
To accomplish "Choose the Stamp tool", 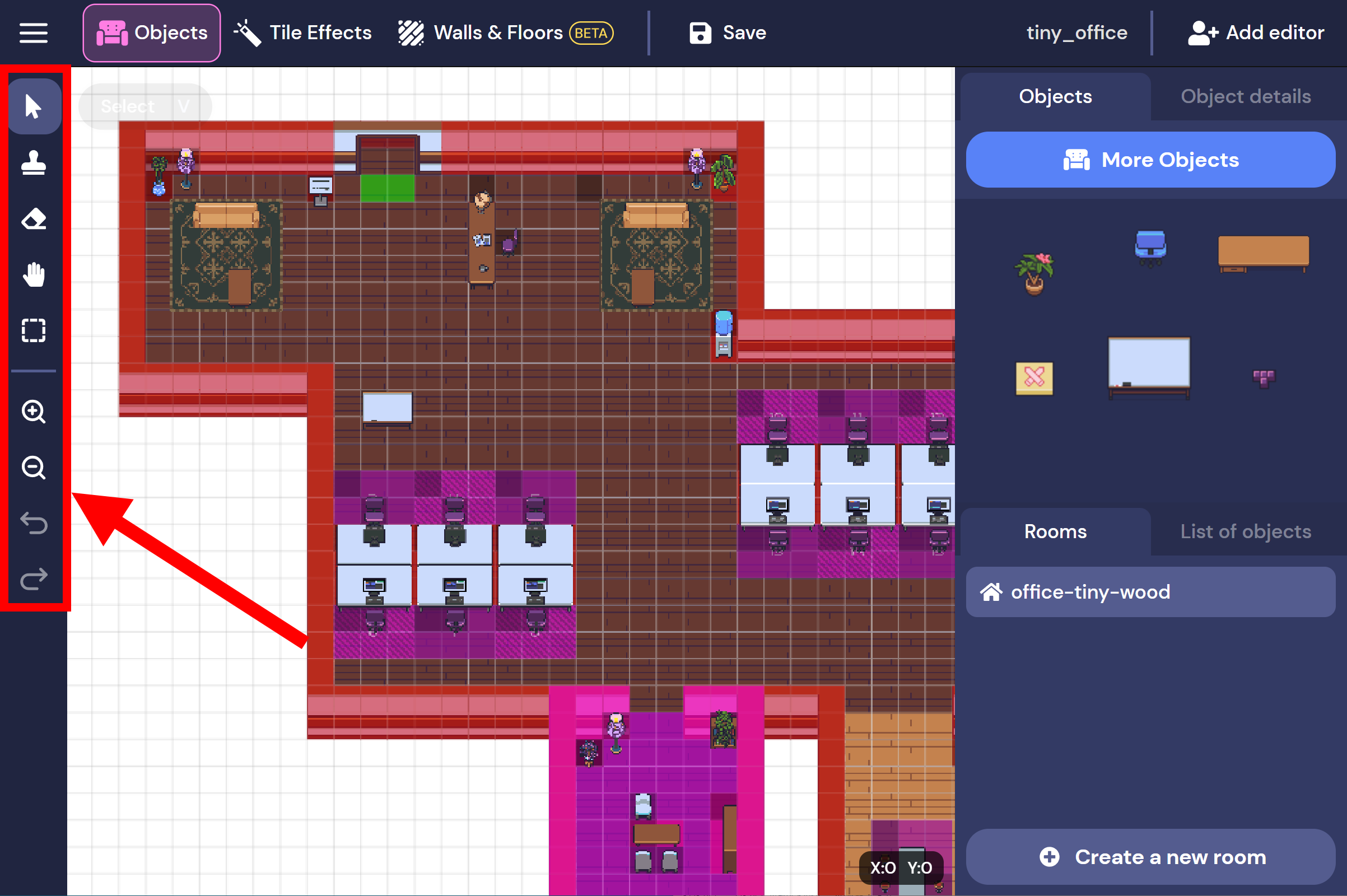I will coord(34,163).
